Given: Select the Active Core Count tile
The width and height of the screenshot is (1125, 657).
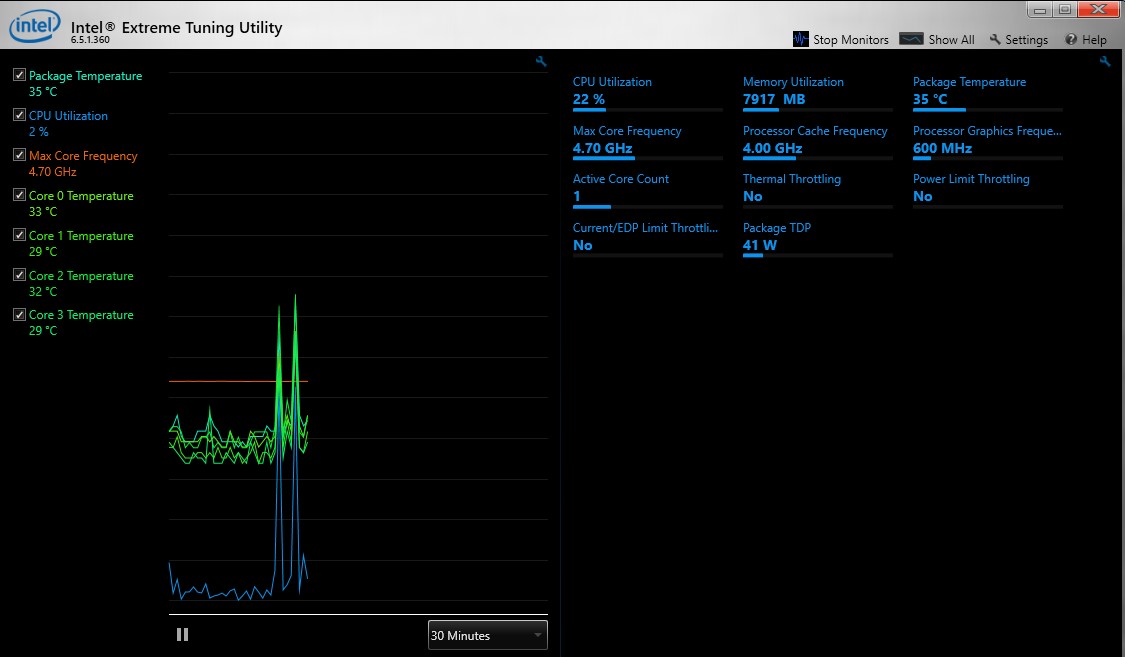Looking at the screenshot, I should pos(647,190).
